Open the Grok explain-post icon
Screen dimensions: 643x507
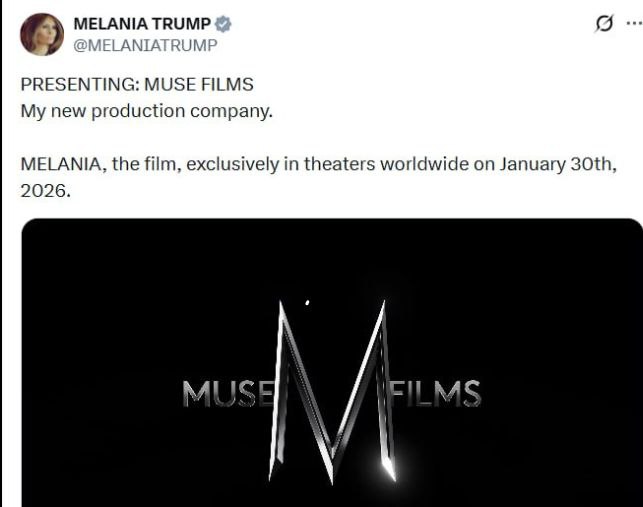coord(604,23)
